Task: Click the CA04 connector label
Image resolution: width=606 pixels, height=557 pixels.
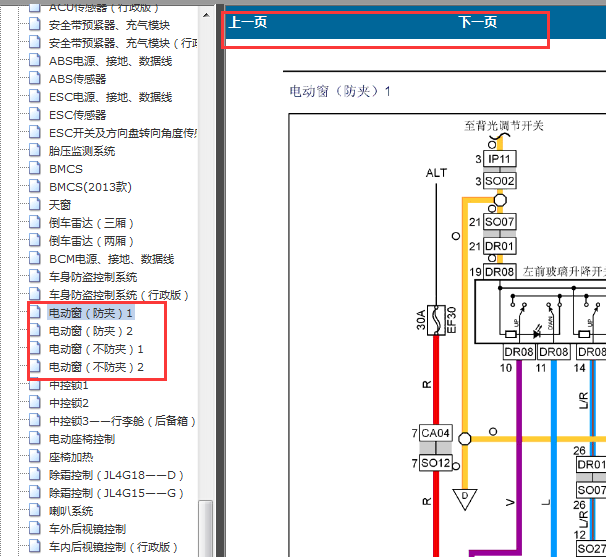Action: tap(436, 433)
